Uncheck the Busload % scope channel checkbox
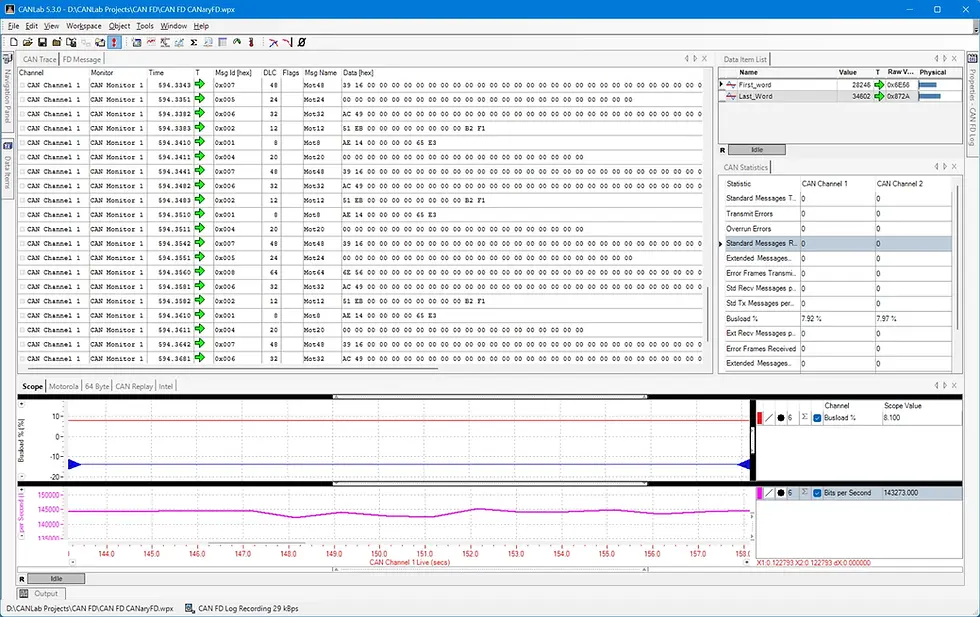The width and height of the screenshot is (980, 617). (817, 418)
